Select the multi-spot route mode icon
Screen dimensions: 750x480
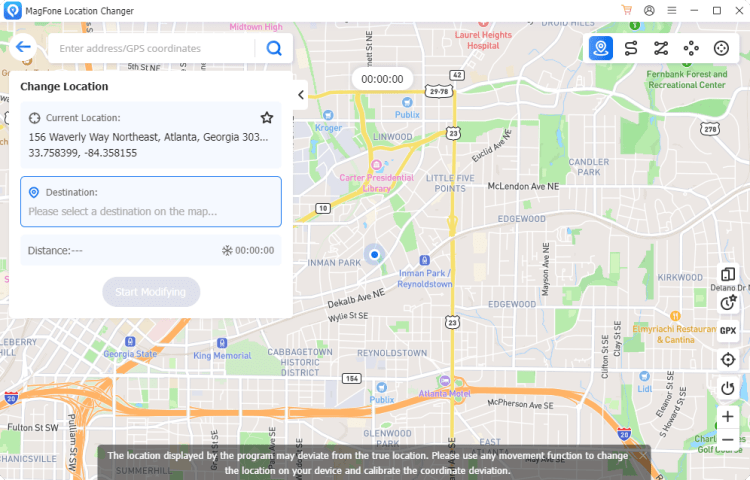[x=661, y=48]
